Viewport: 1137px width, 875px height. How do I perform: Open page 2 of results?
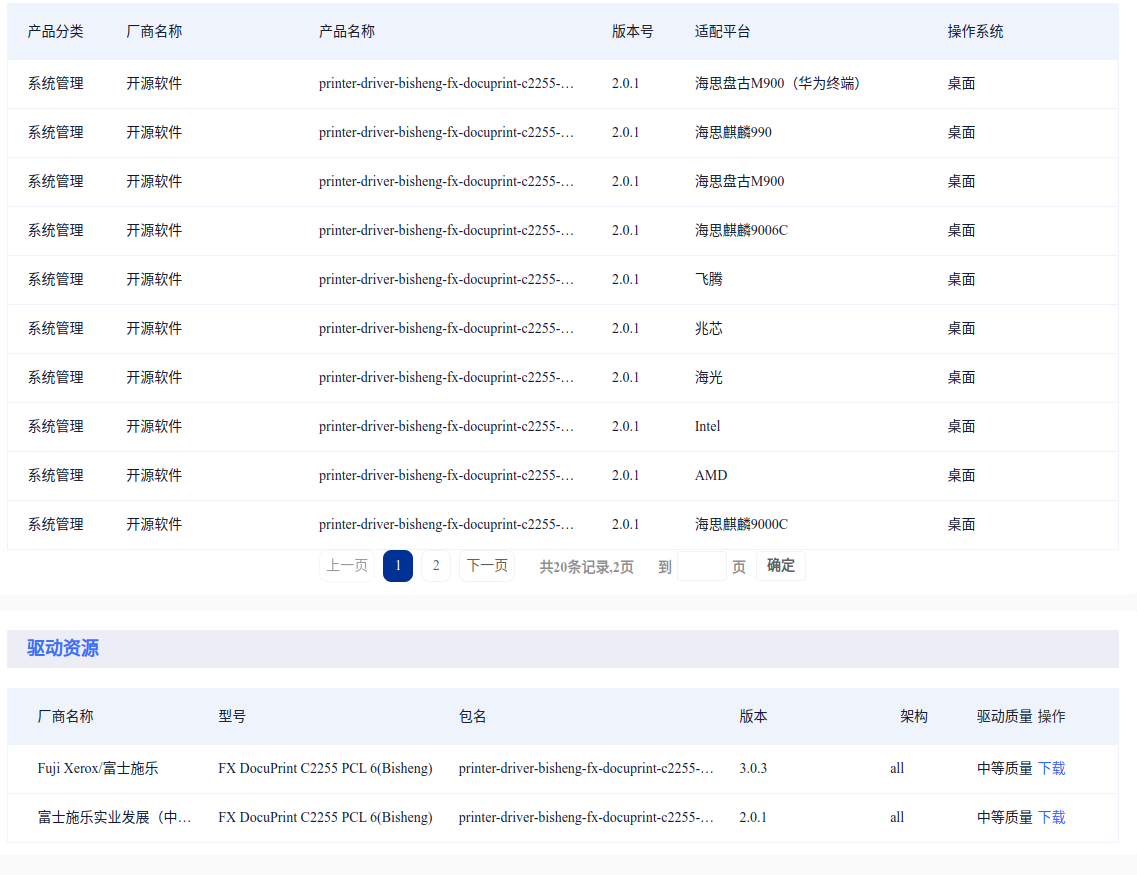click(x=436, y=565)
